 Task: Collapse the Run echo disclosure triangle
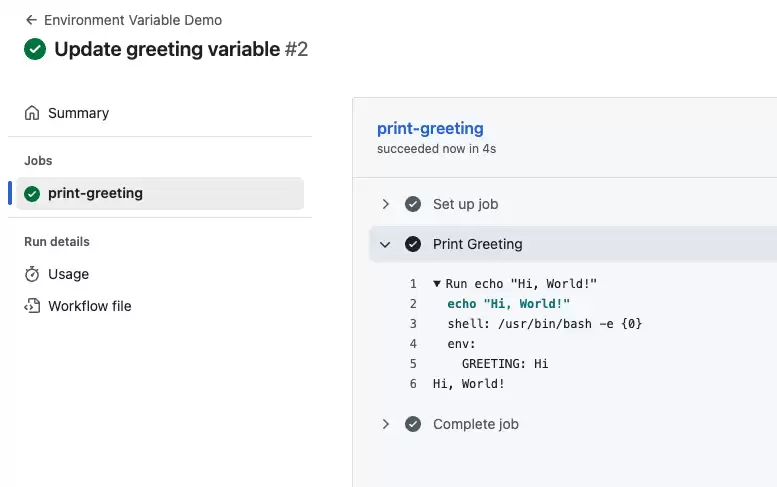tap(437, 284)
